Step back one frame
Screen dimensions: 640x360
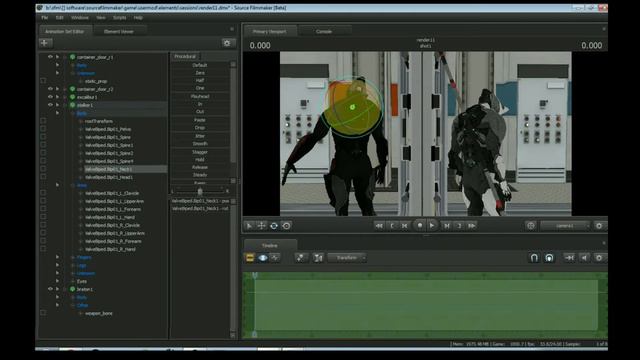click(x=404, y=226)
